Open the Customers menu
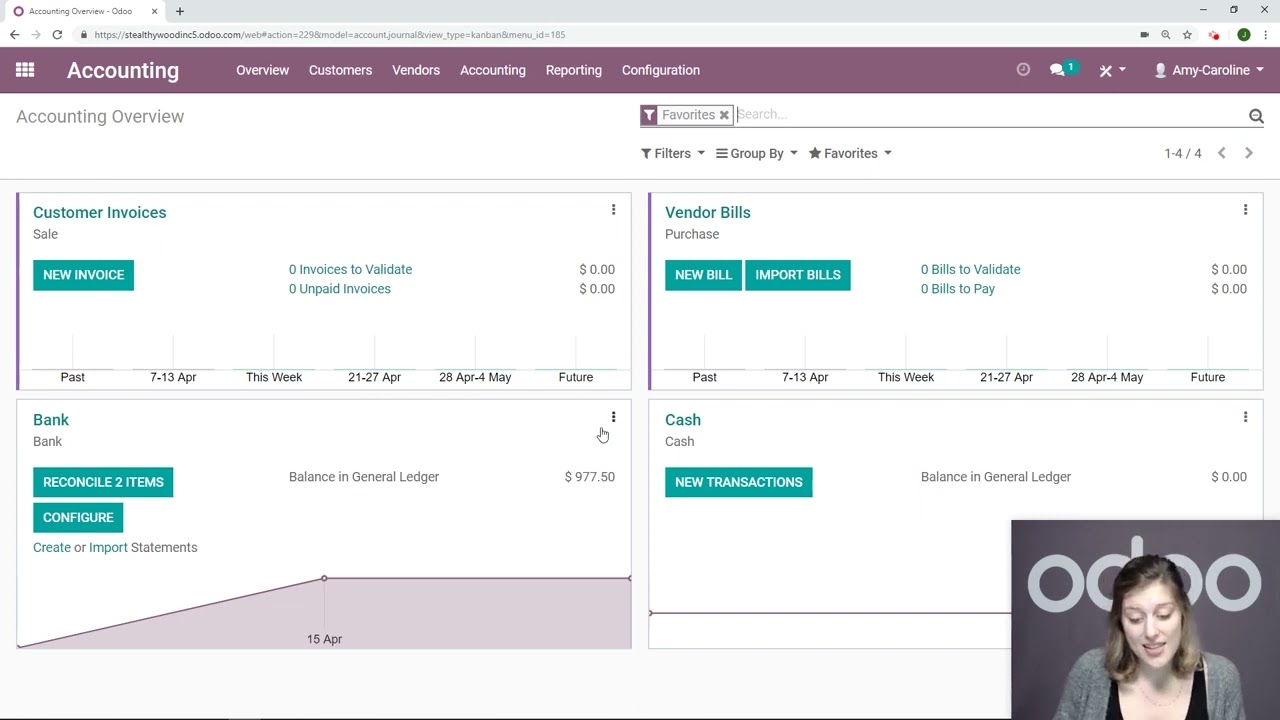This screenshot has height=720, width=1280. click(340, 70)
